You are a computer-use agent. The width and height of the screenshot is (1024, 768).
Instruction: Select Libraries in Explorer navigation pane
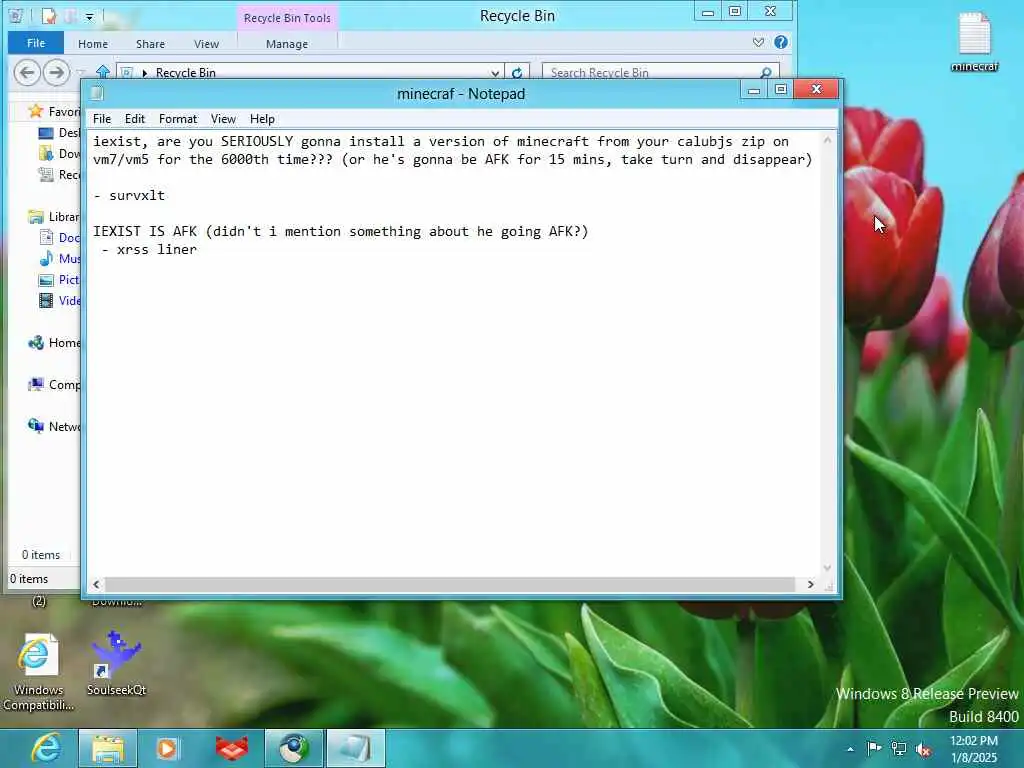pos(55,217)
